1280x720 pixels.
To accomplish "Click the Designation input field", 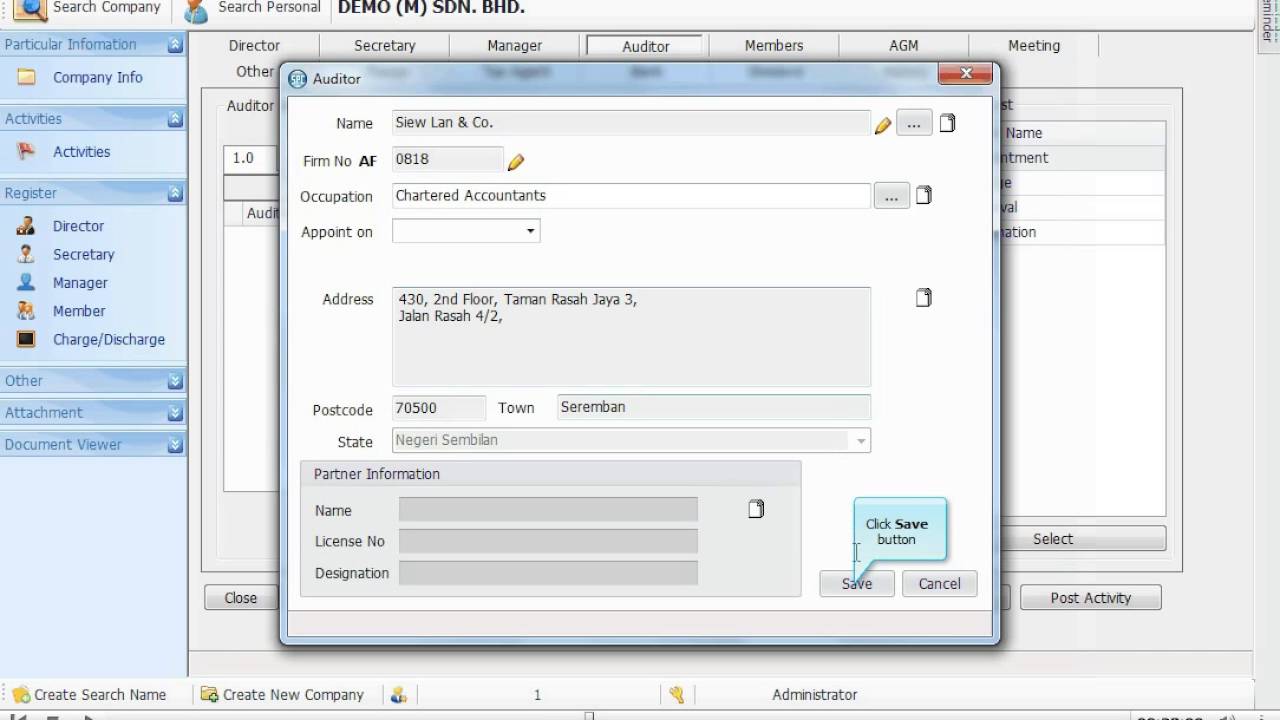I will point(548,573).
